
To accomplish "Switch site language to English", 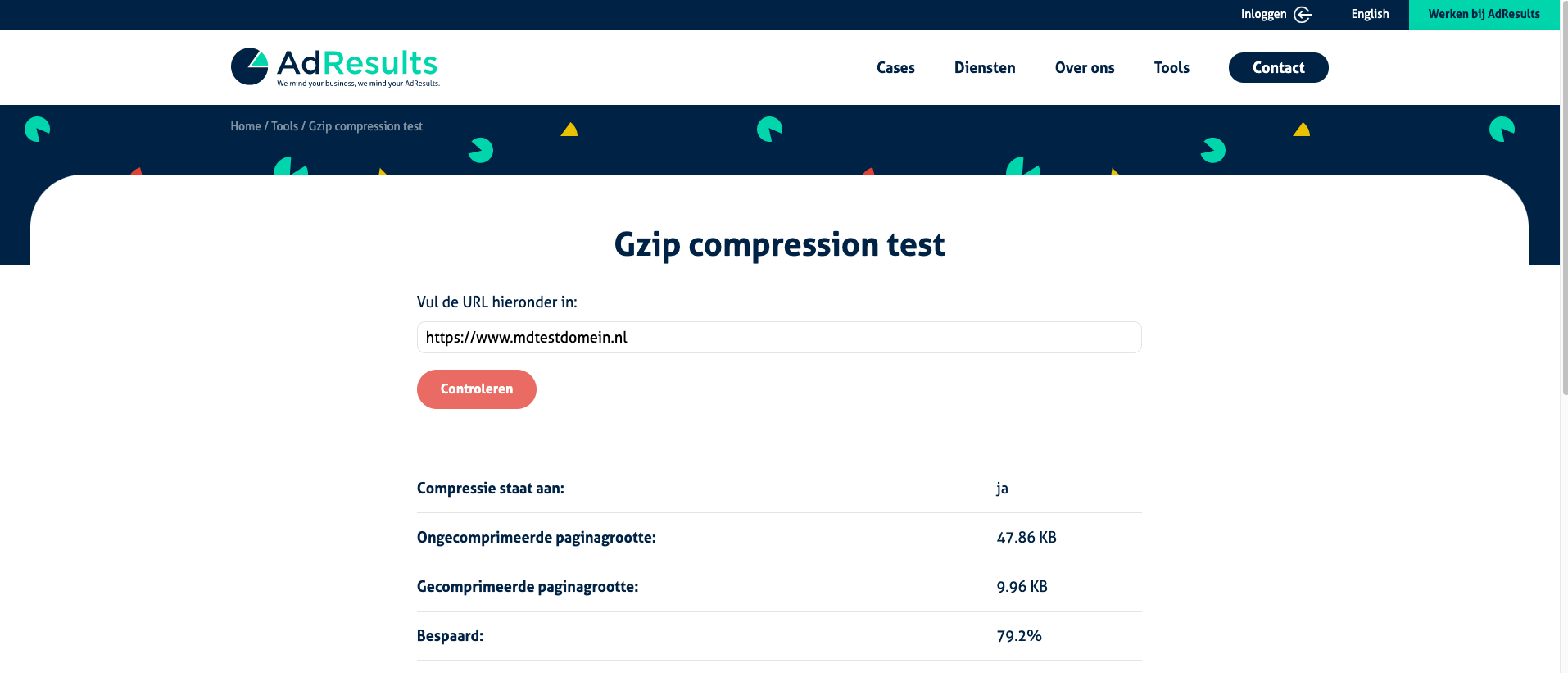I will click(x=1370, y=15).
